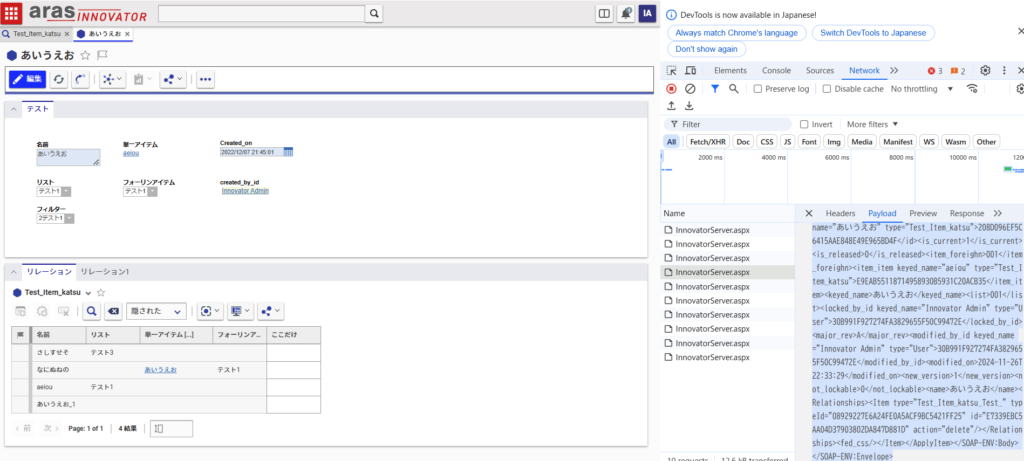Expand the リスト dropdown showing テスト1
The image size is (1024, 461).
click(x=66, y=190)
